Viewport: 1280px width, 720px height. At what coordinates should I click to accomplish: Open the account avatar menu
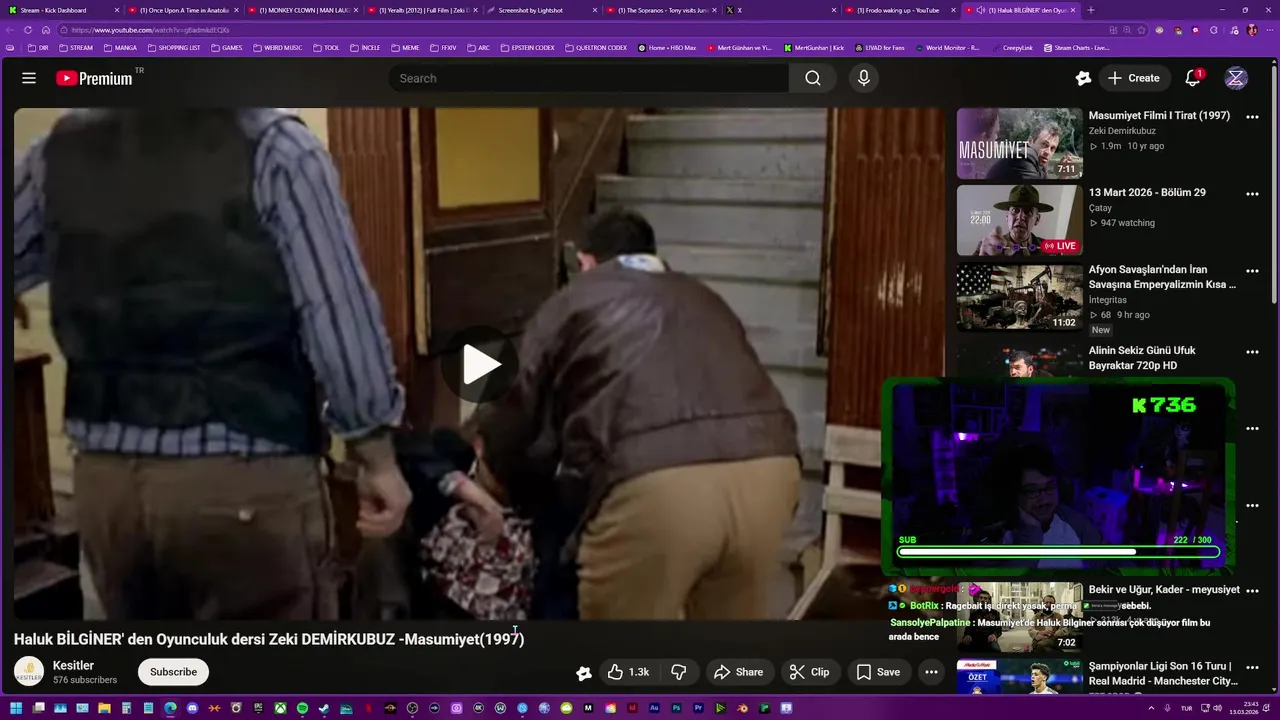pos(1237,78)
